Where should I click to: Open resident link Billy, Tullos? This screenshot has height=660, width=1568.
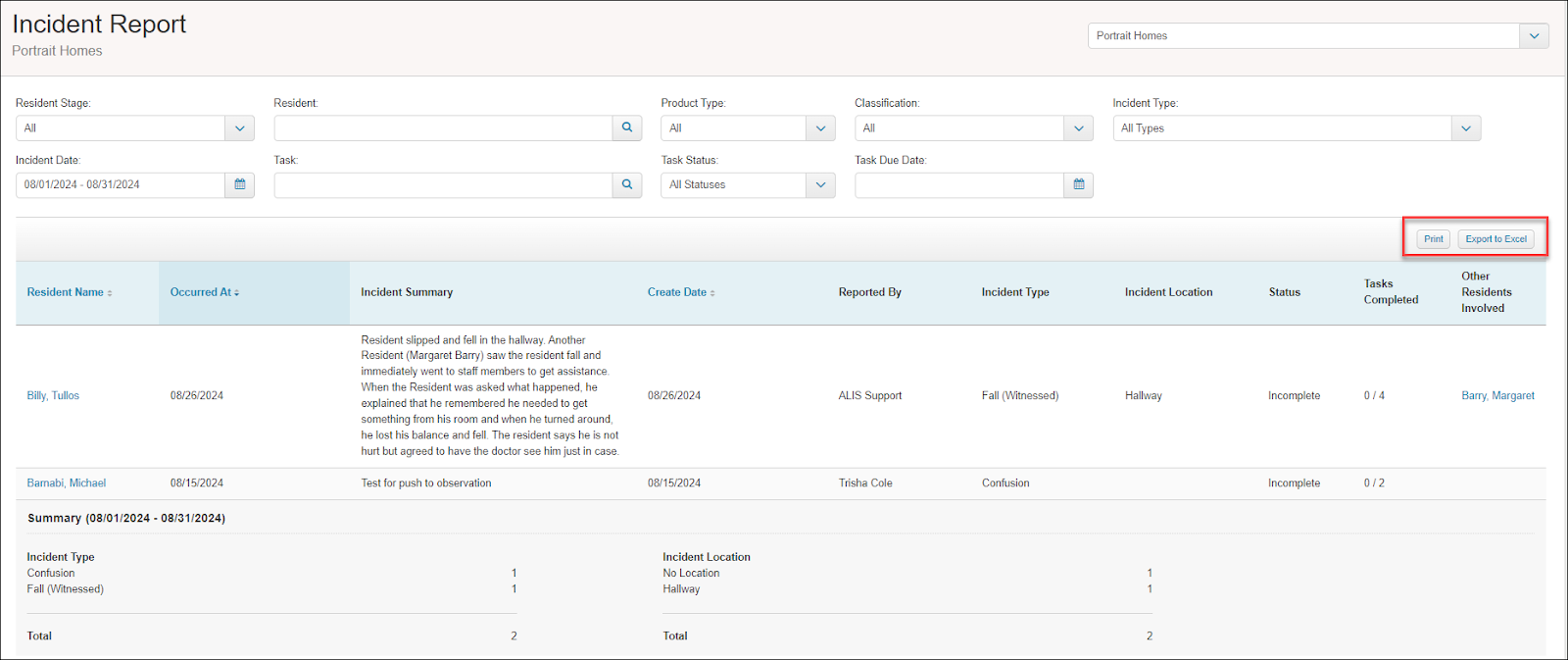(53, 395)
